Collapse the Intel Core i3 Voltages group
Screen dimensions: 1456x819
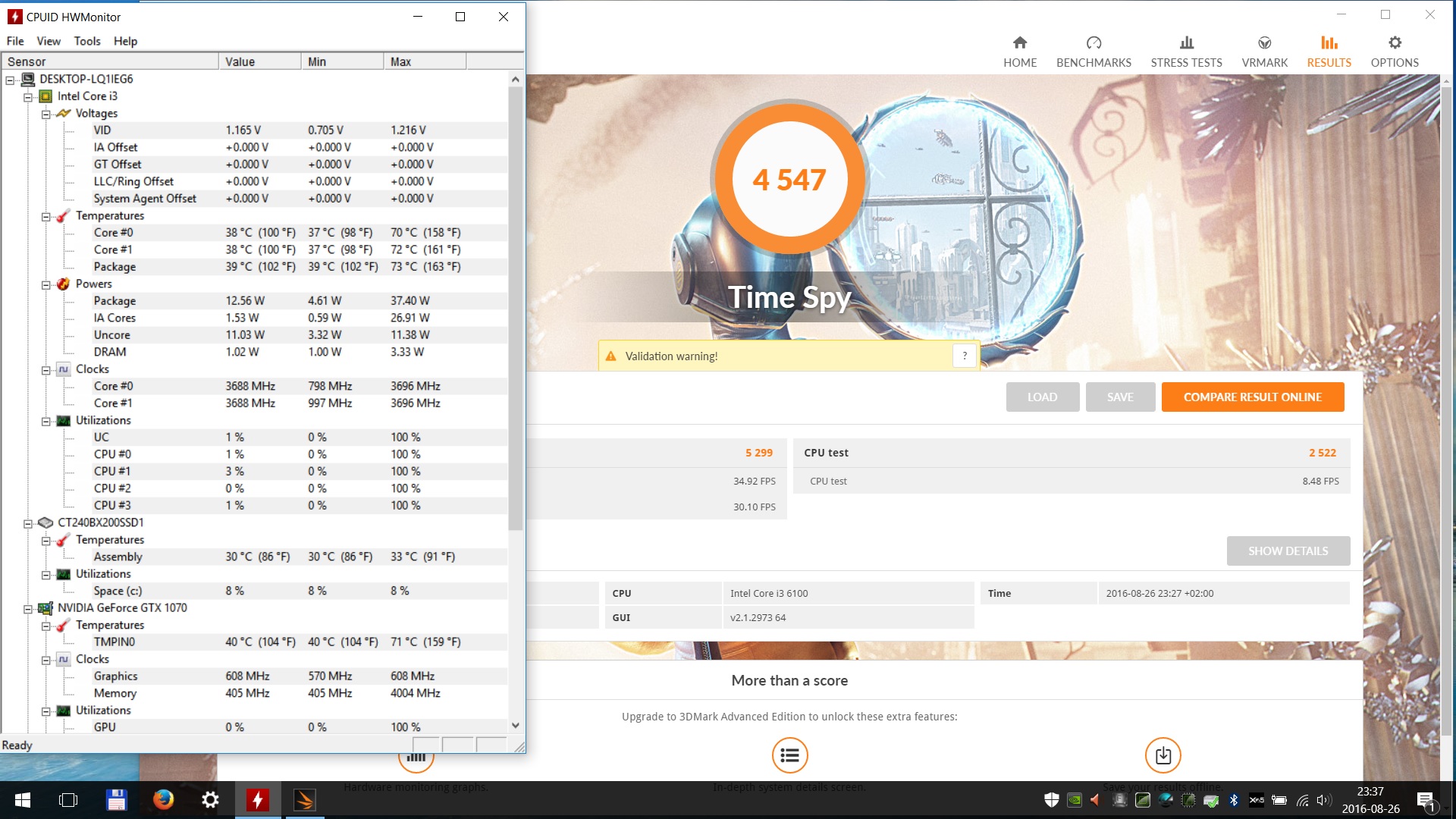pos(46,114)
